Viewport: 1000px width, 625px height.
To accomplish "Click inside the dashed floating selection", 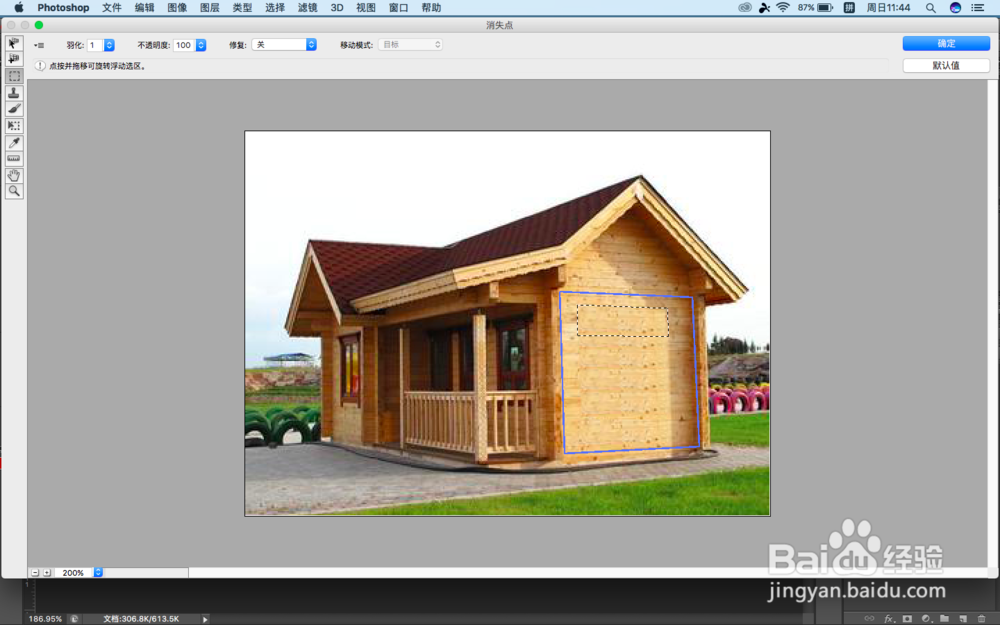I will [622, 320].
